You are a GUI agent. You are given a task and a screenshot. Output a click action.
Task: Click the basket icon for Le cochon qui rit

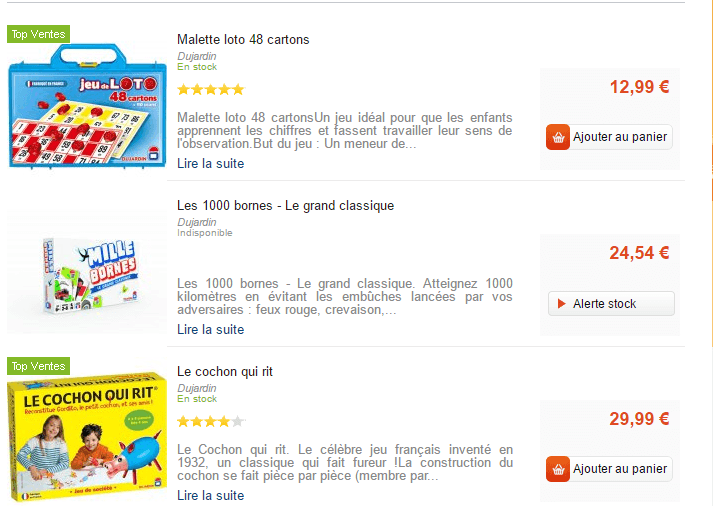pos(558,469)
